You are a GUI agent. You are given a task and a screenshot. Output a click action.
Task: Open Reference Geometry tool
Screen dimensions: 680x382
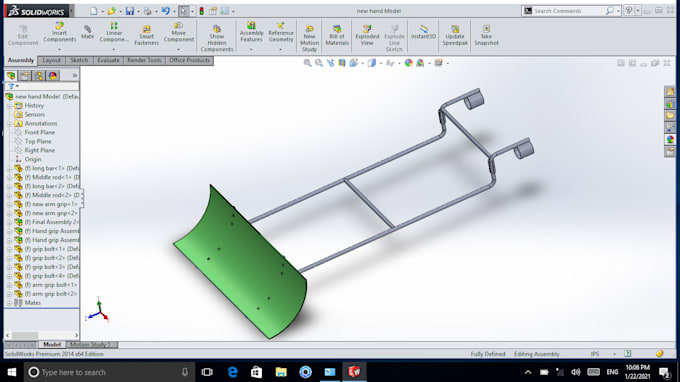click(281, 33)
